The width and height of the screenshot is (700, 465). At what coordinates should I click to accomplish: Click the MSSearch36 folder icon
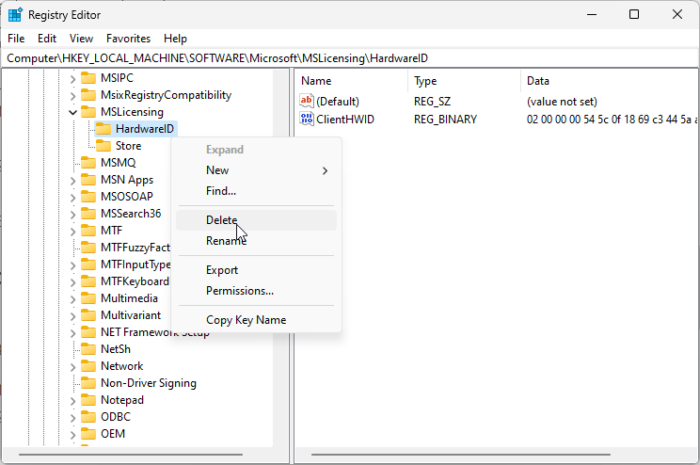[x=88, y=214]
